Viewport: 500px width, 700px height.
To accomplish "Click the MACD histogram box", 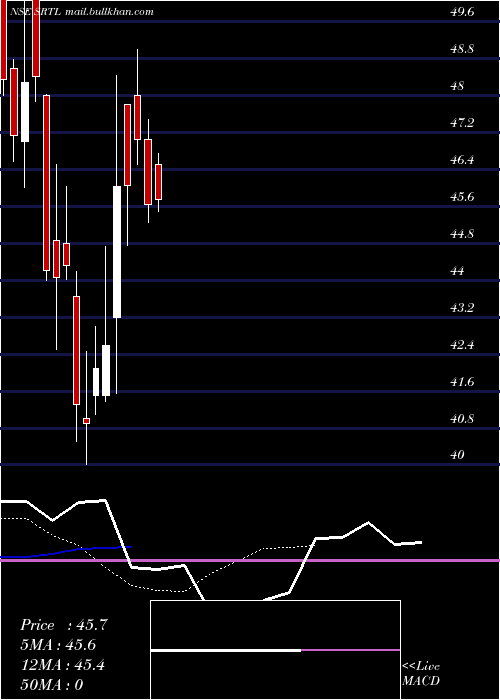I will (x=275, y=650).
